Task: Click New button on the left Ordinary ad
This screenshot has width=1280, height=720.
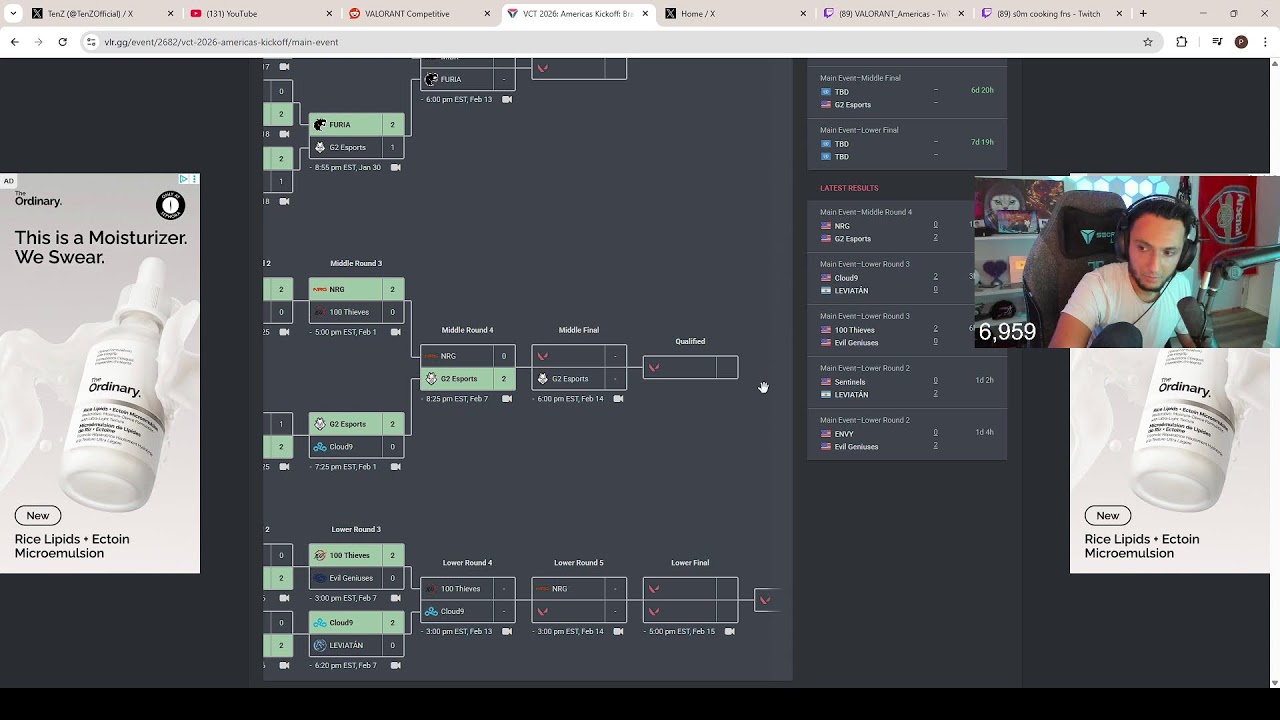Action: pos(38,515)
